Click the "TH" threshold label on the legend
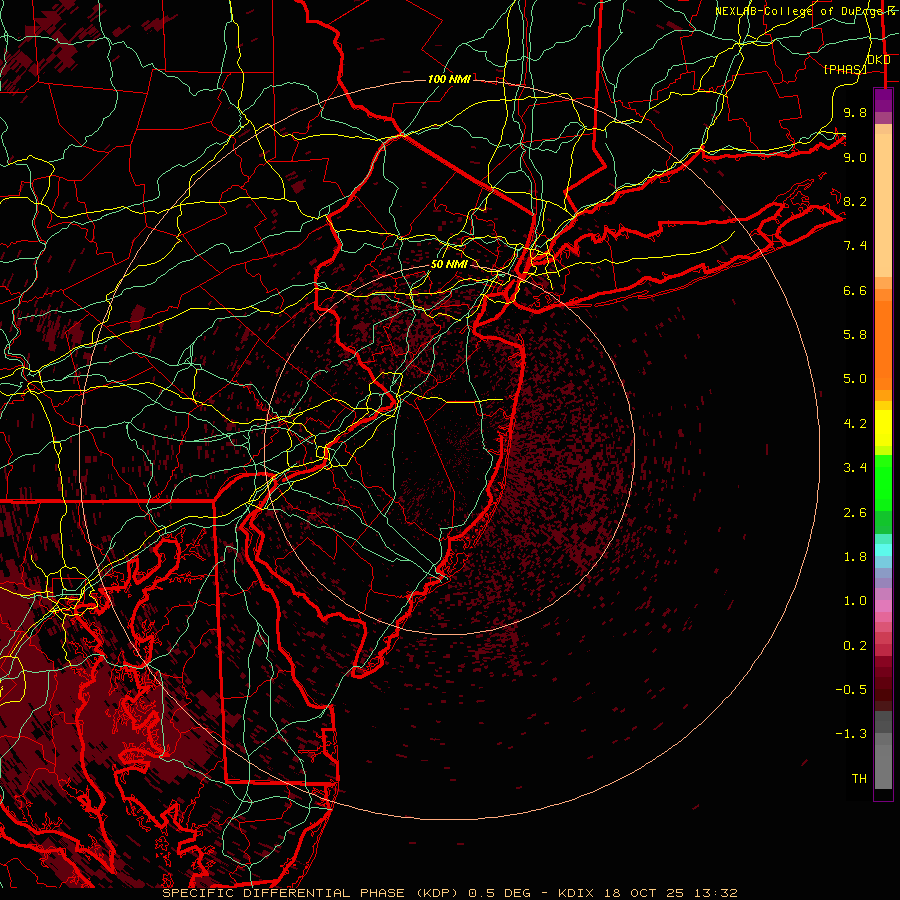 (859, 779)
